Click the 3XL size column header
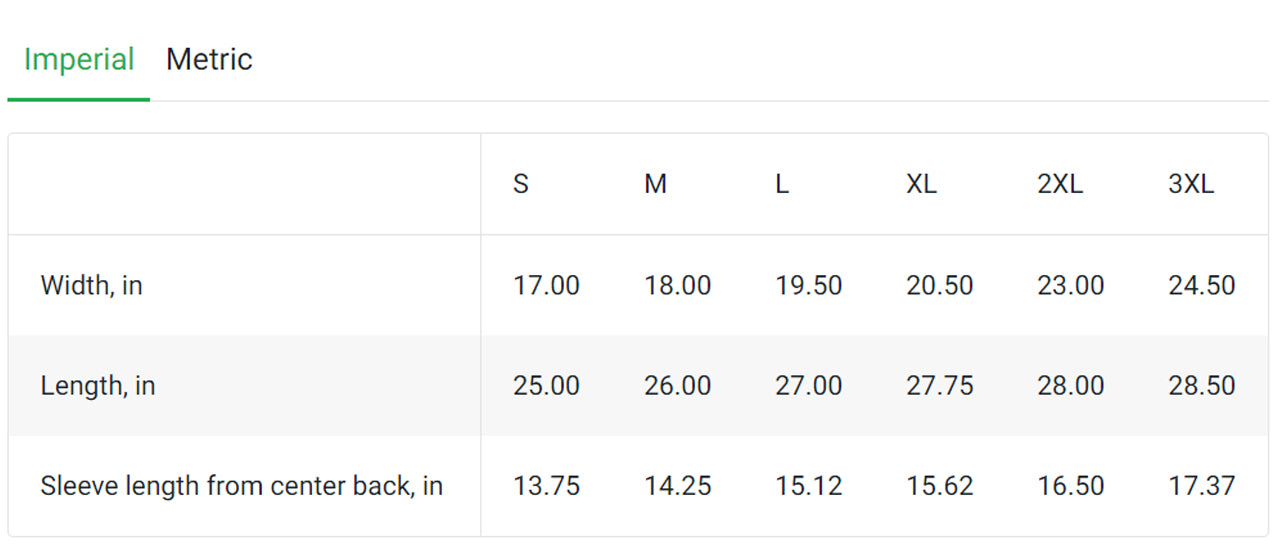Screen dimensions: 1280x547 pyautogui.click(x=1191, y=185)
